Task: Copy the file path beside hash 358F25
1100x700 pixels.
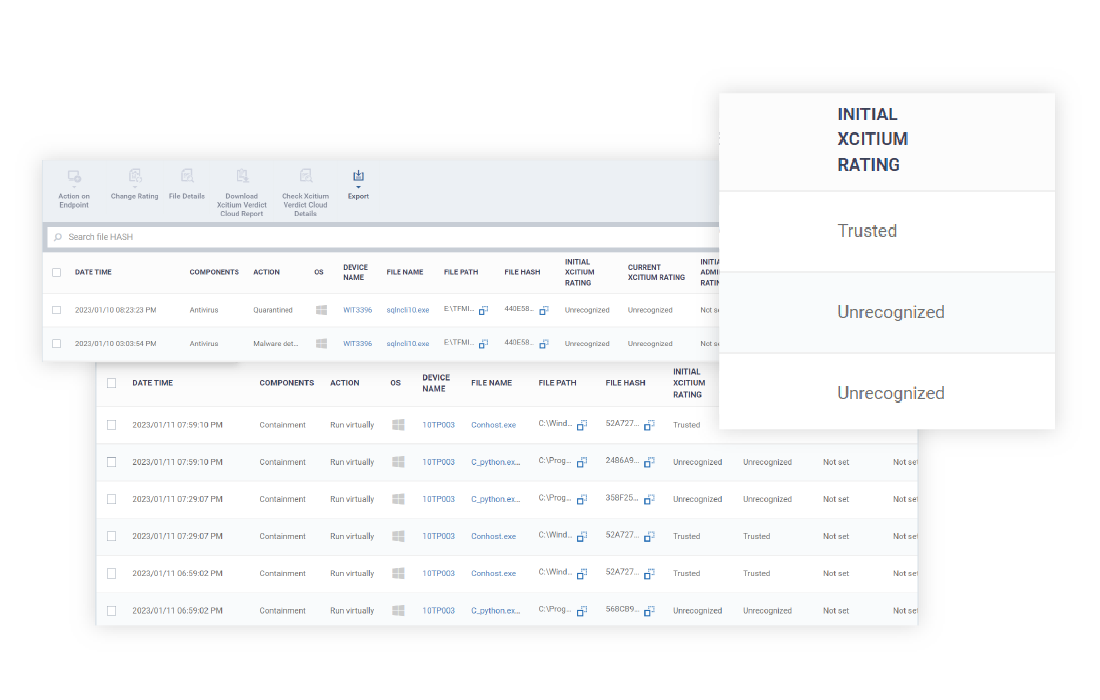Action: coord(582,499)
